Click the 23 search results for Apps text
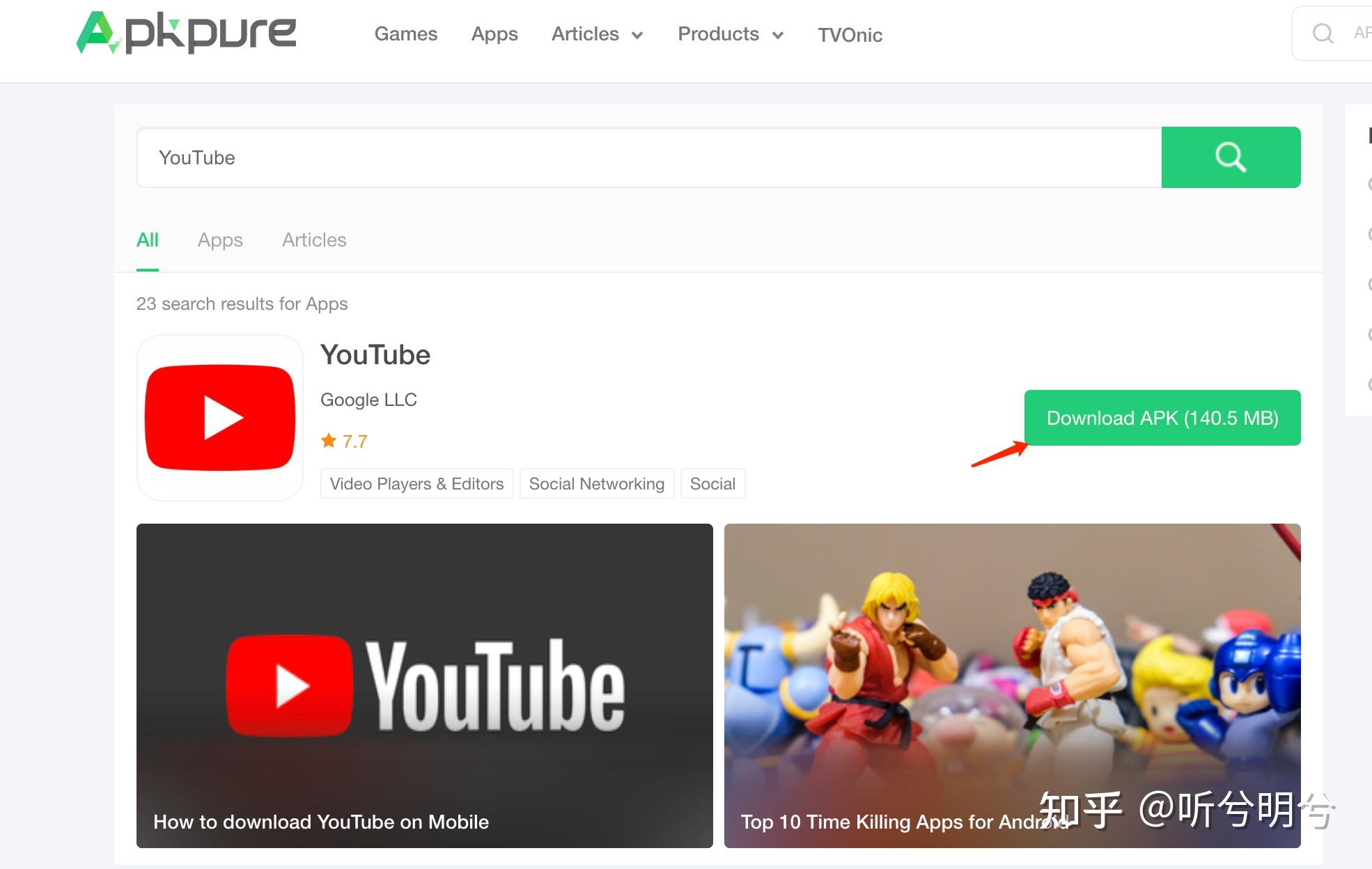 tap(242, 304)
